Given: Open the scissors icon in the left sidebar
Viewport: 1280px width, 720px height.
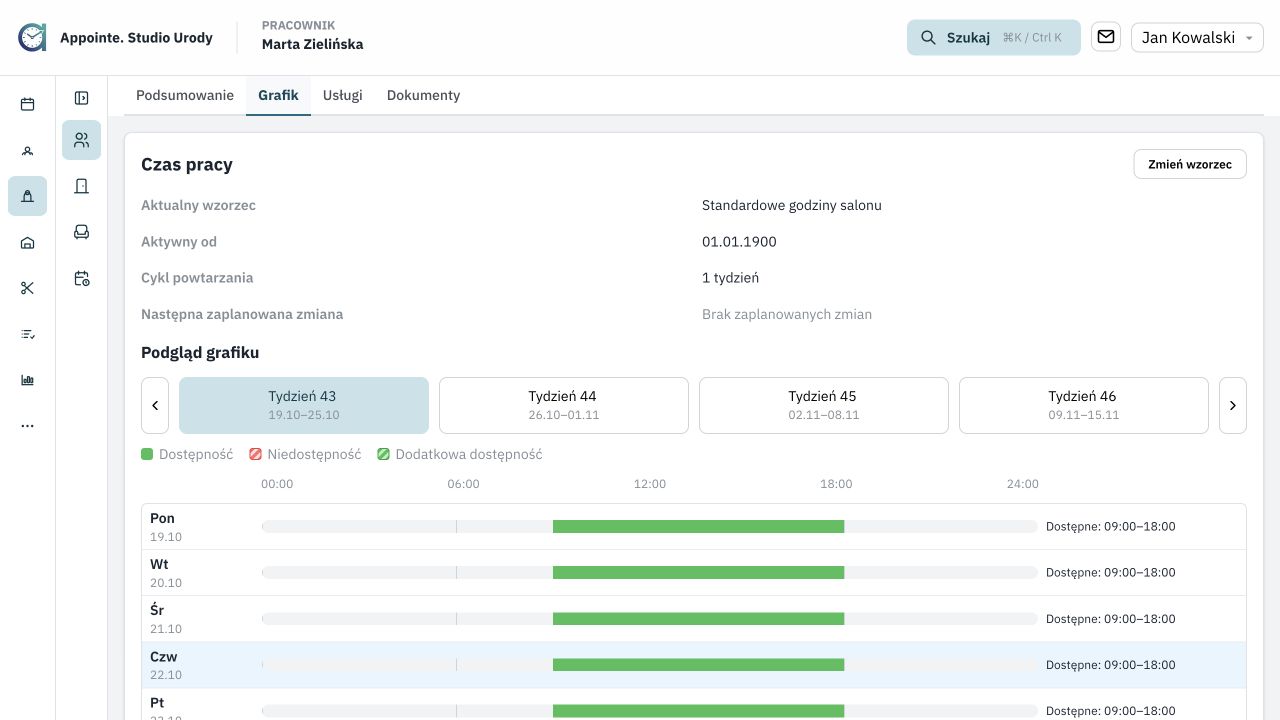Looking at the screenshot, I should (x=27, y=288).
